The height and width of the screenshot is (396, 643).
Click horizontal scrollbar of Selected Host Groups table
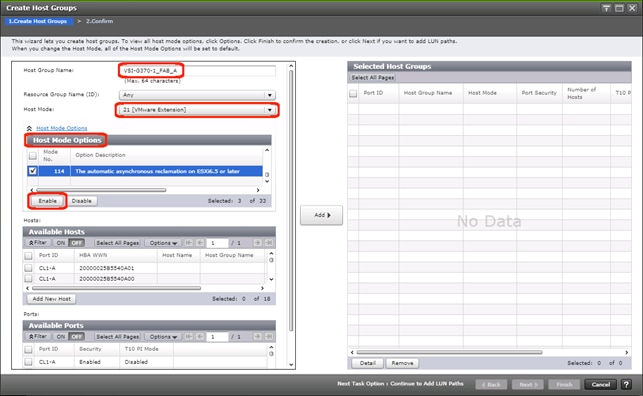click(x=449, y=352)
